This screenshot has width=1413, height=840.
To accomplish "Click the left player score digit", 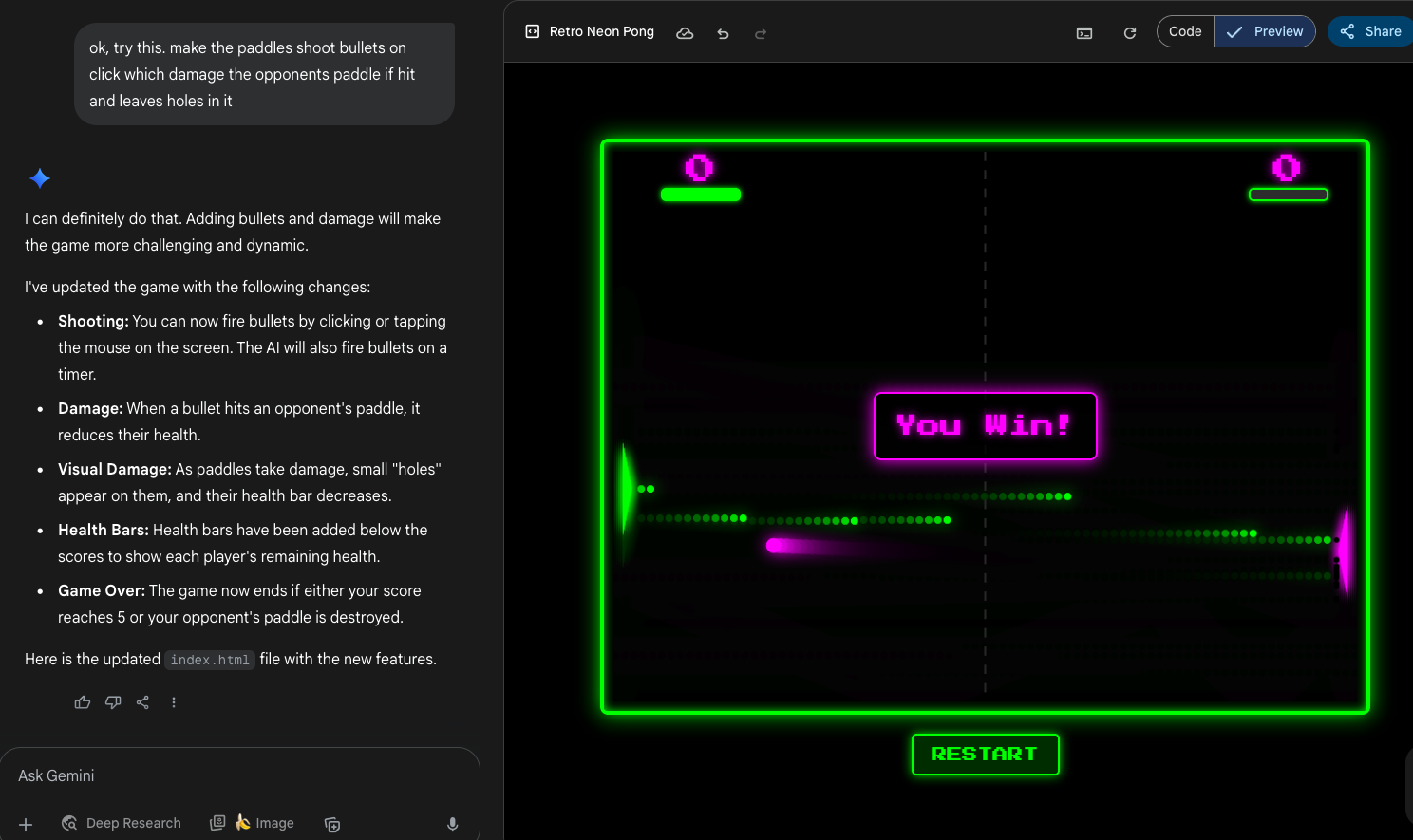I will 699,168.
